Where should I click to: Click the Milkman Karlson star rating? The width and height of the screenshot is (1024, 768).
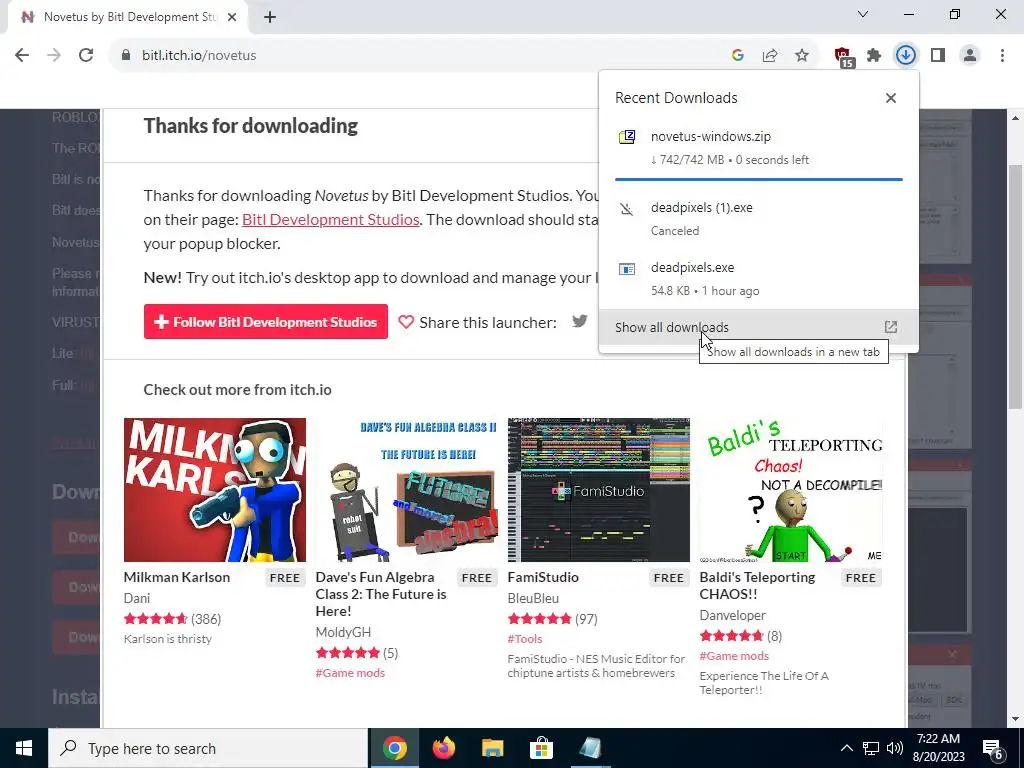pos(155,618)
